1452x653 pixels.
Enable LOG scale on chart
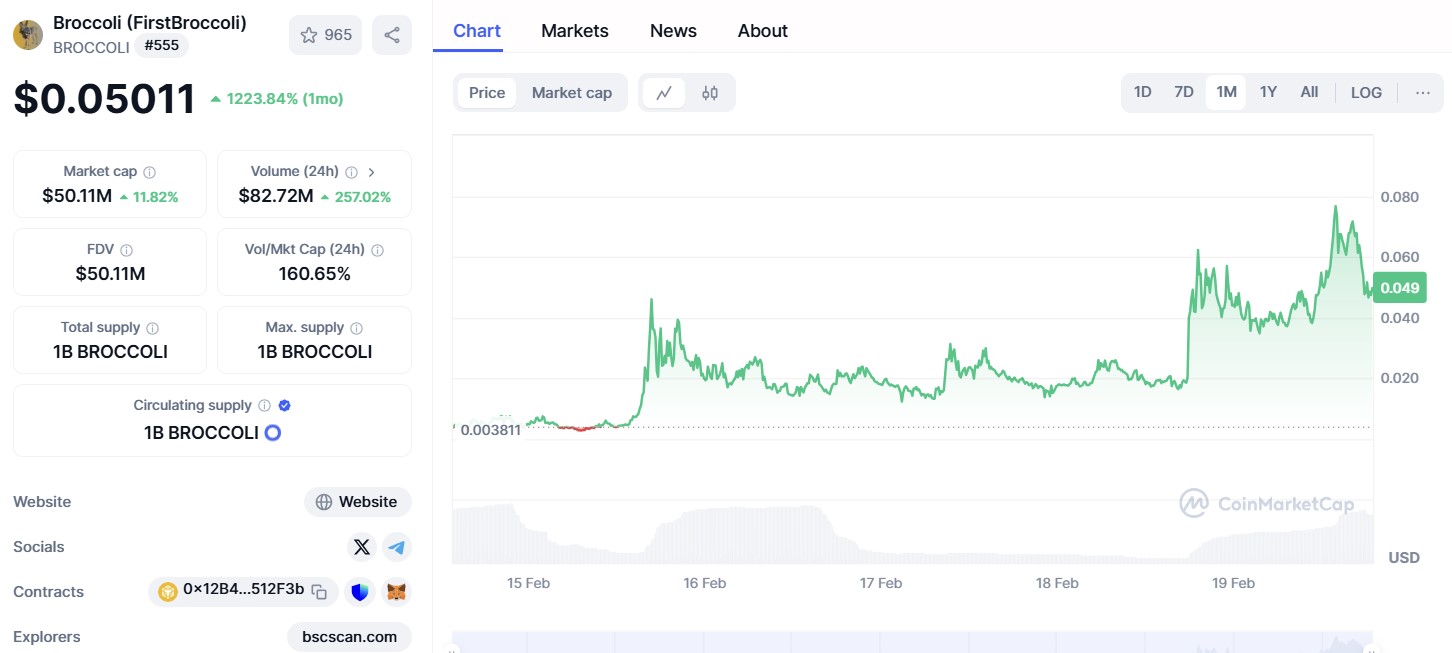tap(1366, 93)
